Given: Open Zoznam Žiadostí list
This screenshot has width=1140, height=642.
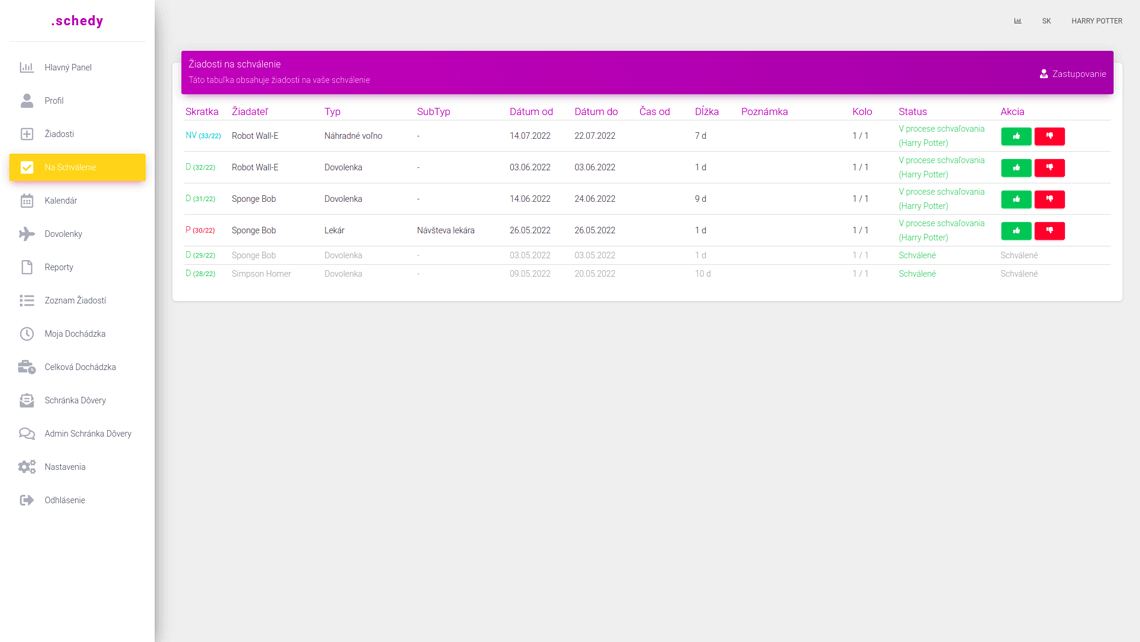Looking at the screenshot, I should (74, 301).
